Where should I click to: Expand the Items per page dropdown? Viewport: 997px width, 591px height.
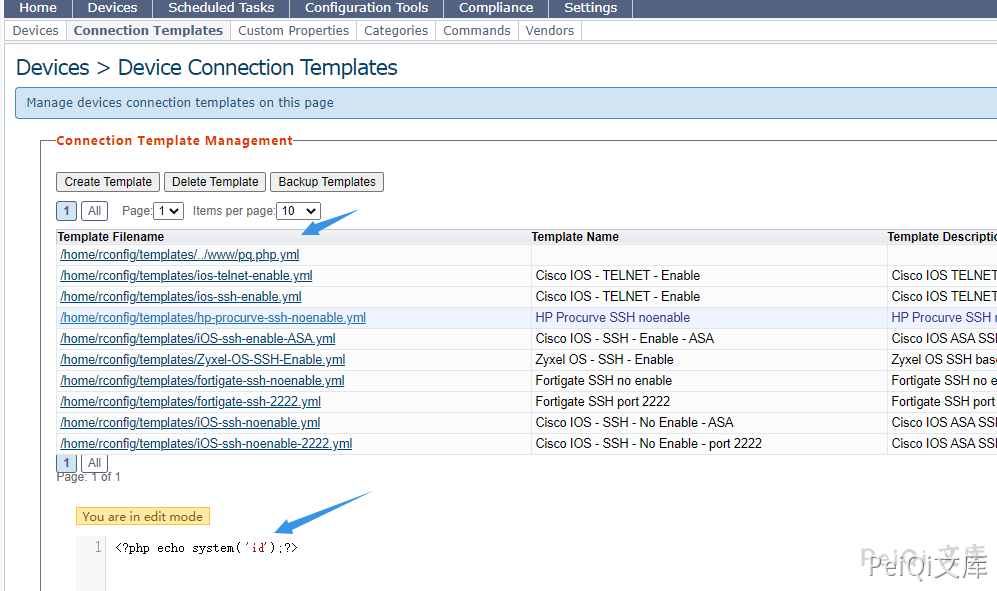(298, 211)
